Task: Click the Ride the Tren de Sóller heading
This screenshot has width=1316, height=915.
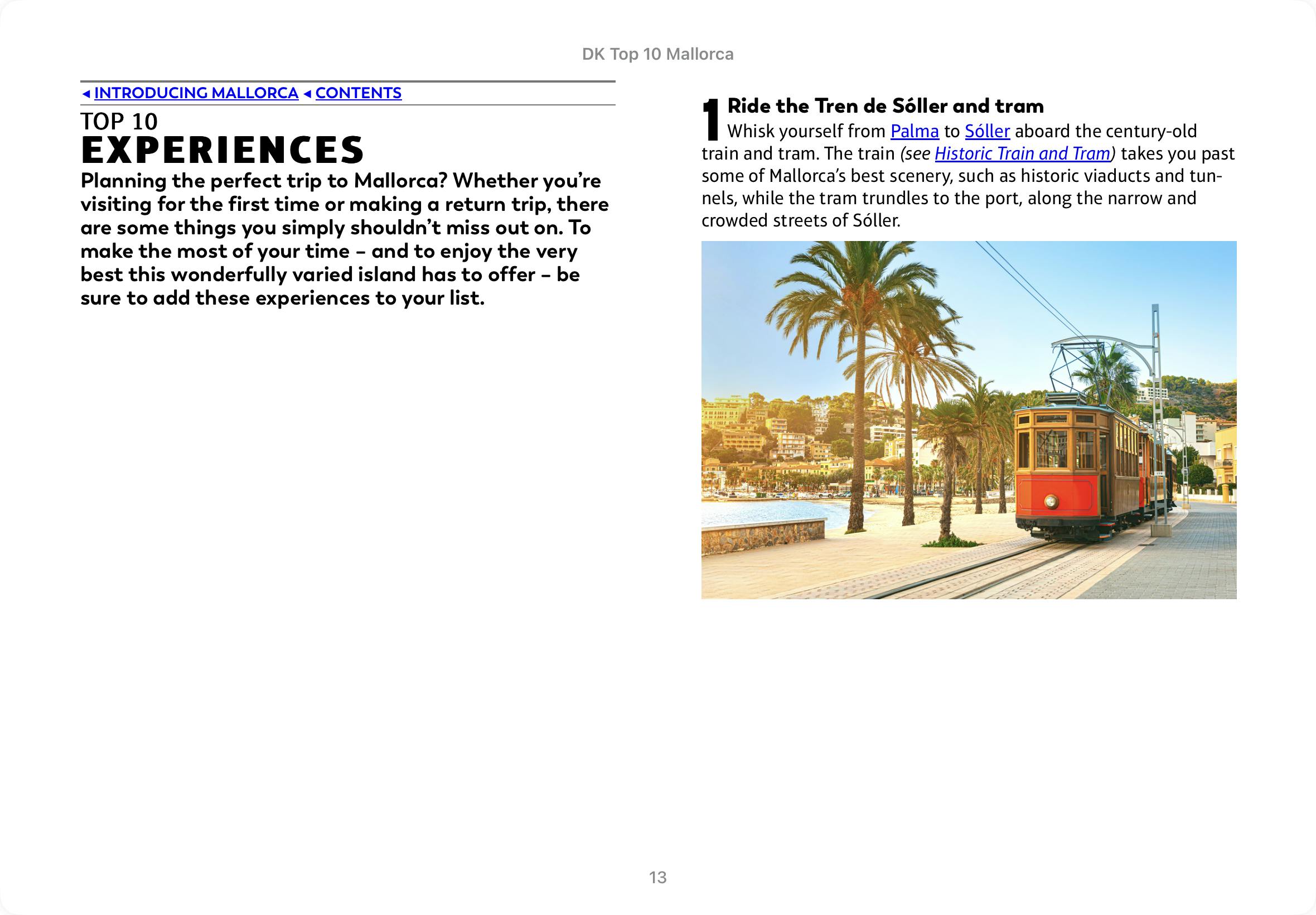Action: click(885, 106)
